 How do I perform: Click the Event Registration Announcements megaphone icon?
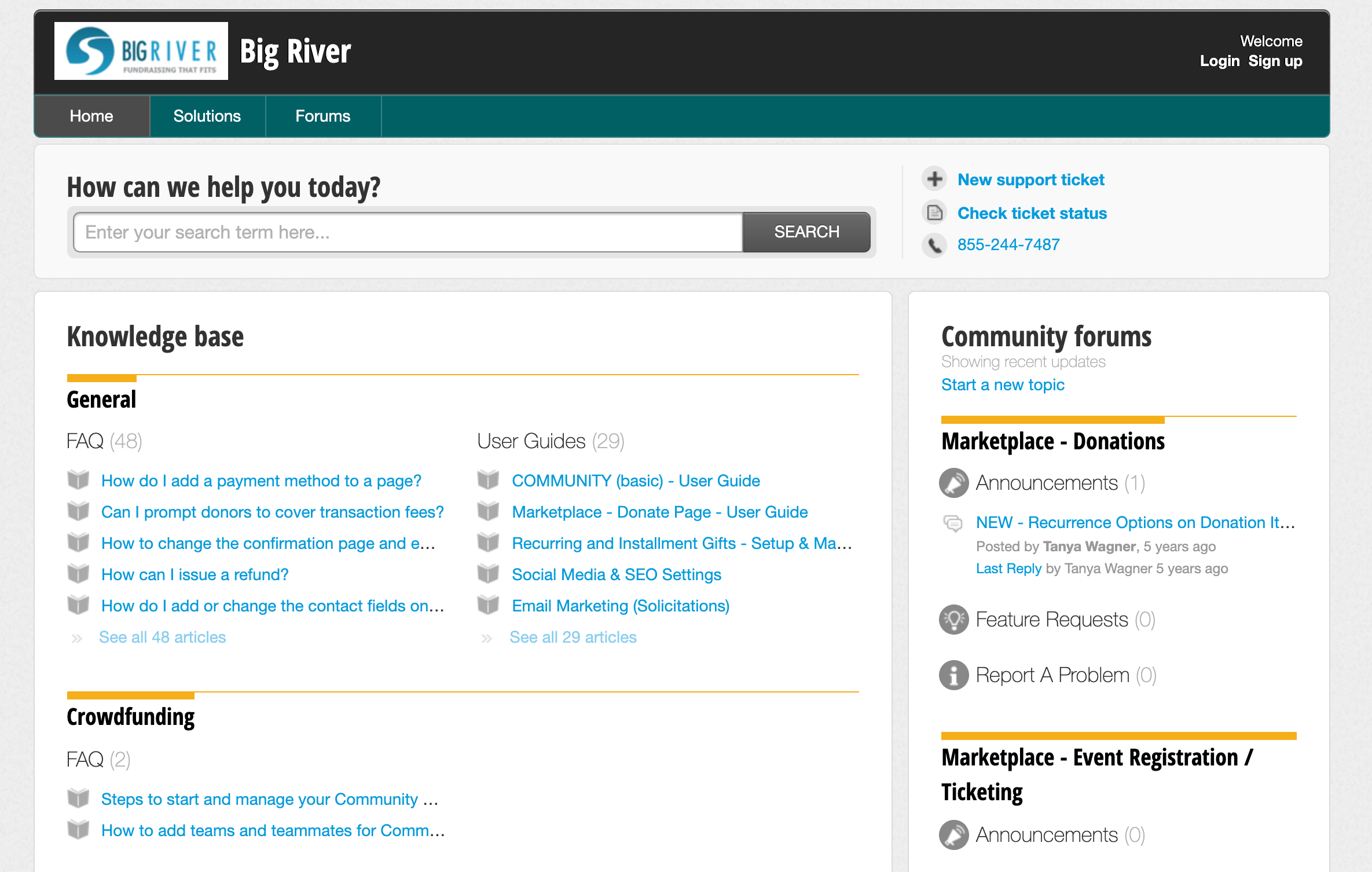[x=953, y=835]
